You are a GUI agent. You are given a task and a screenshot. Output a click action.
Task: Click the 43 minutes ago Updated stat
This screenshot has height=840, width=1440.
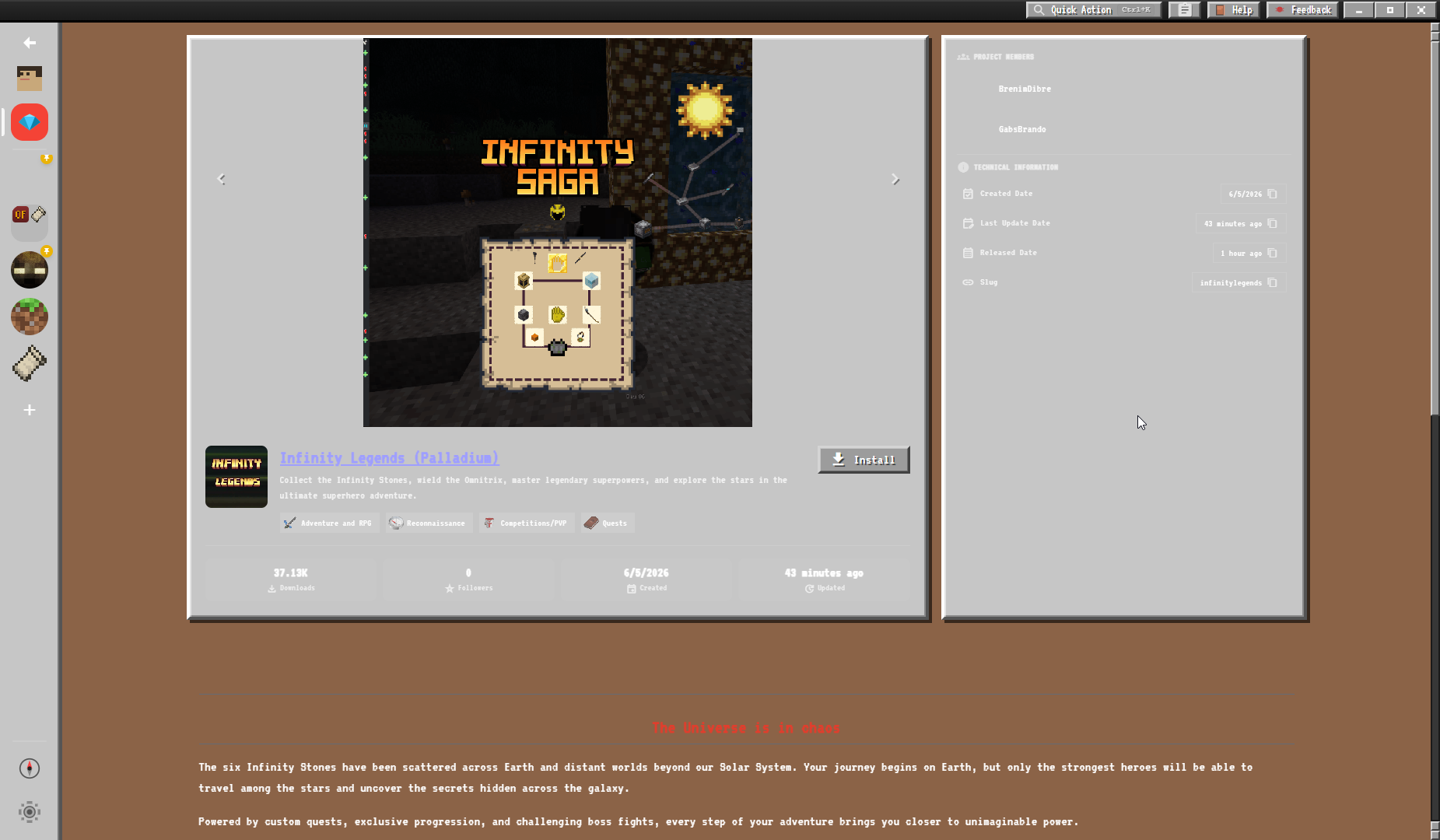(824, 579)
